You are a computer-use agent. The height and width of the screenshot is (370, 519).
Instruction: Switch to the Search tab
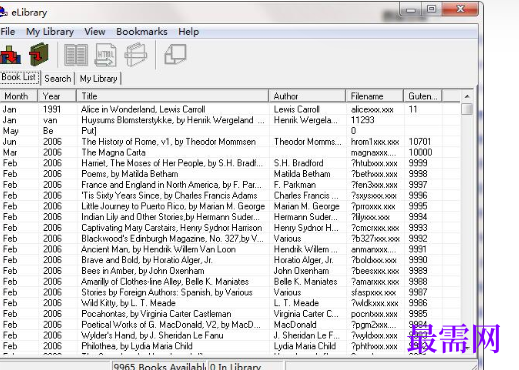click(58, 79)
